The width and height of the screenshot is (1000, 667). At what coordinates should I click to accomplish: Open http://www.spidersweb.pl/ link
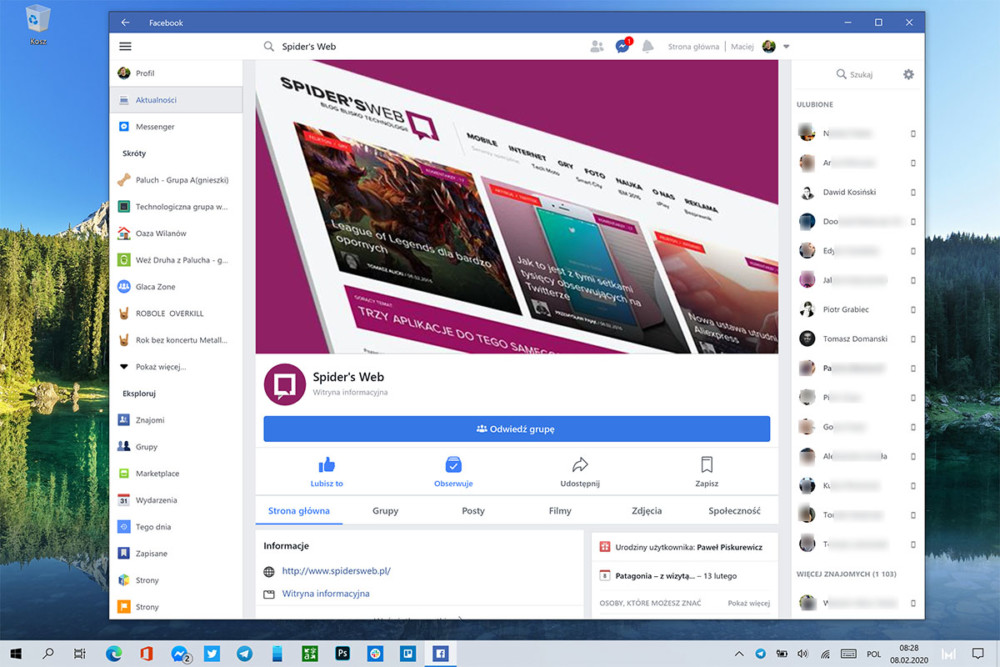(336, 571)
